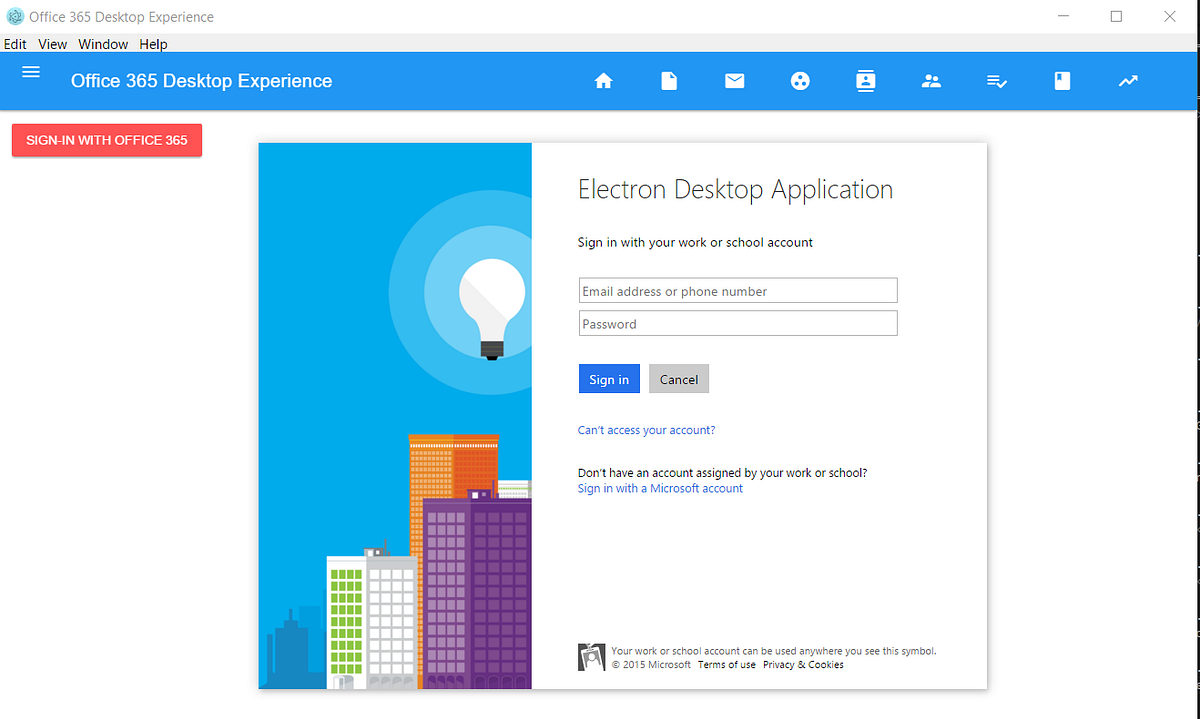This screenshot has height=719, width=1200.
Task: Open the Edit menu
Action: [14, 44]
